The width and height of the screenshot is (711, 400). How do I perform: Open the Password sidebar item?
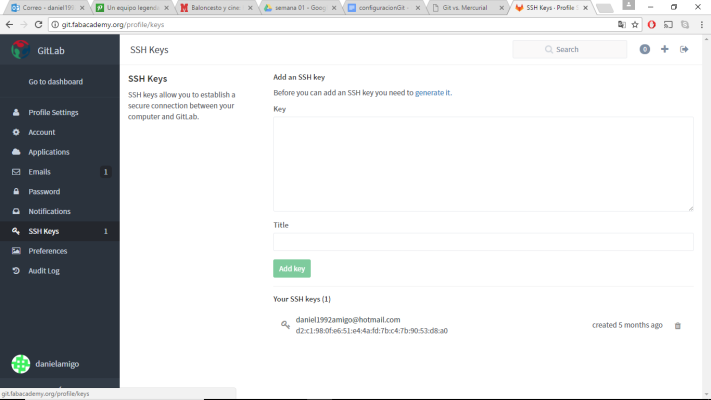pos(59,191)
